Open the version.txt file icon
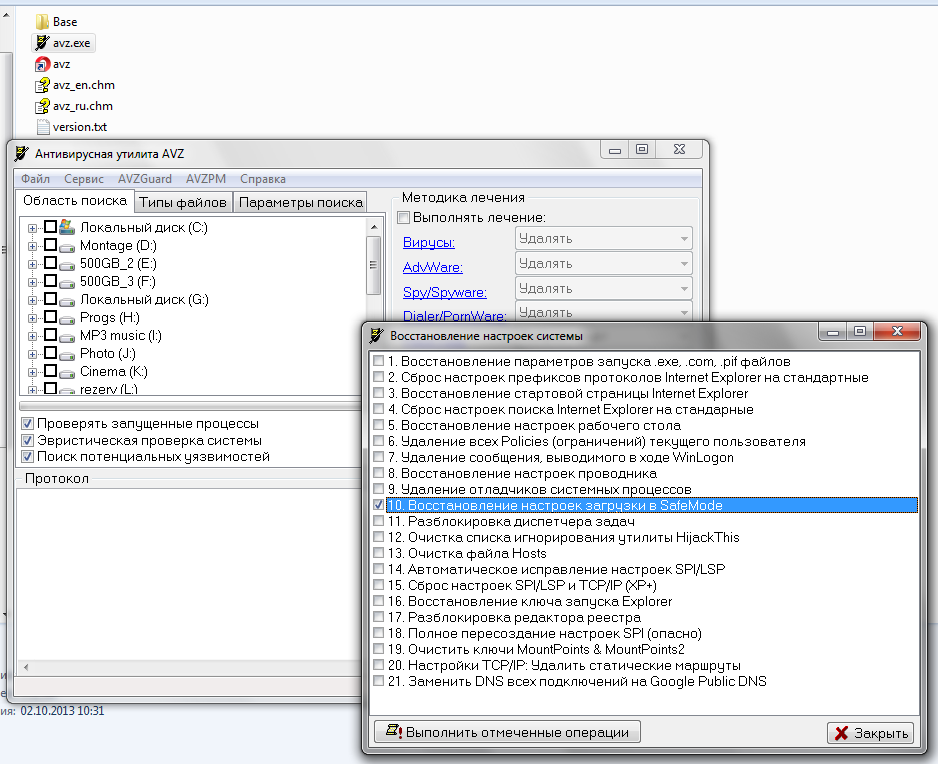The image size is (938, 764). pyautogui.click(x=41, y=127)
